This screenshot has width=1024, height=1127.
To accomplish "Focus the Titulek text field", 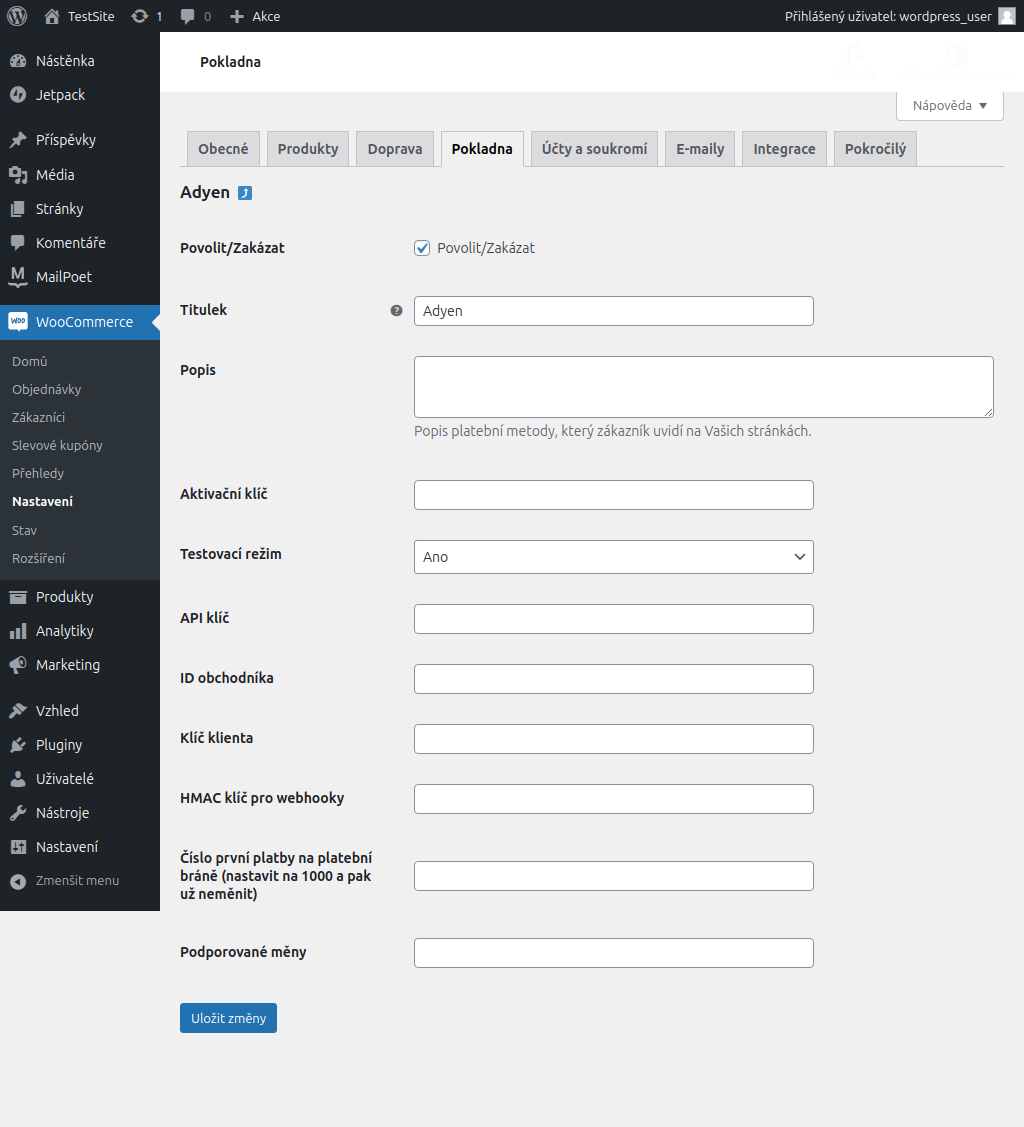I will 614,311.
